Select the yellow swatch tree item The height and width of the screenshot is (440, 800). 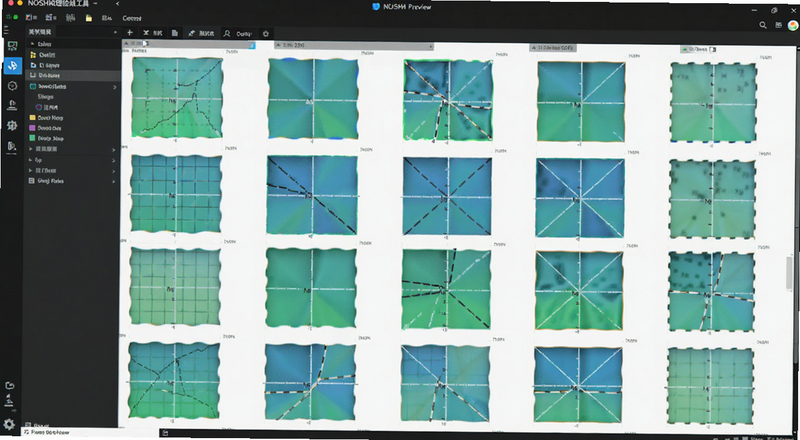click(46, 117)
